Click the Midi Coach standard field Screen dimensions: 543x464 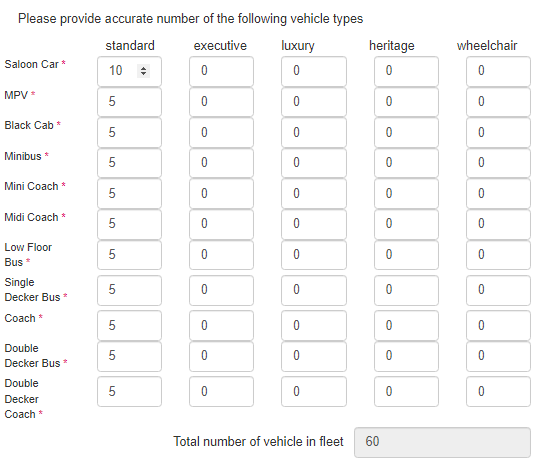129,224
